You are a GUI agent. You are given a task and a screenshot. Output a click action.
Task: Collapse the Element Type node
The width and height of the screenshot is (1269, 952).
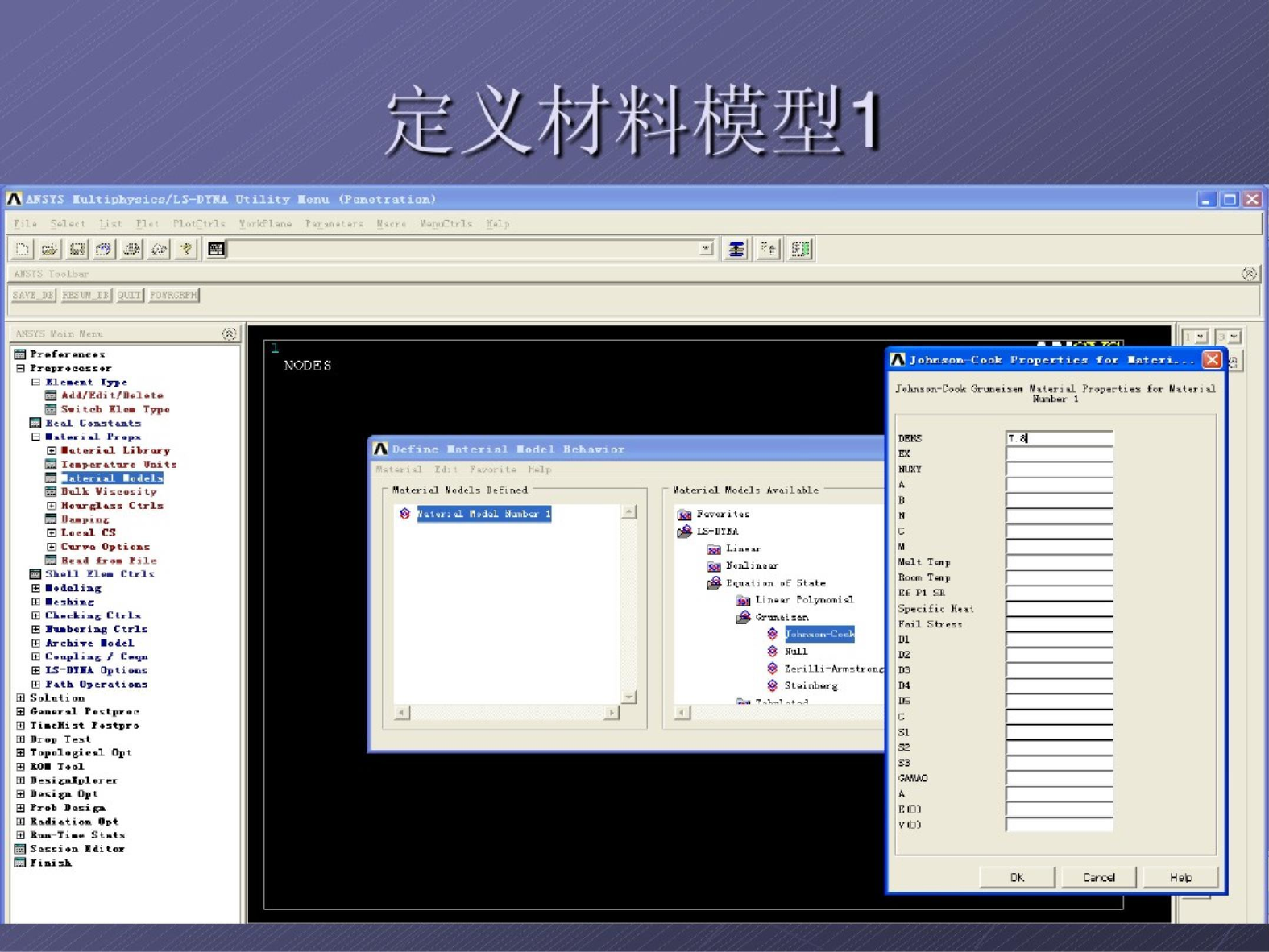point(35,382)
